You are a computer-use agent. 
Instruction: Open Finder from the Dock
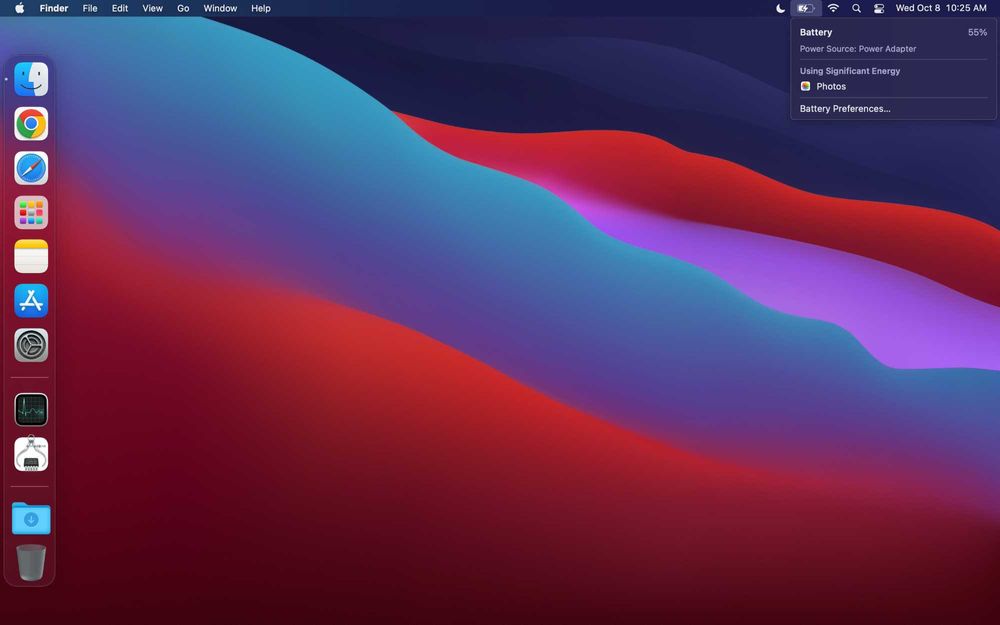pyautogui.click(x=31, y=79)
